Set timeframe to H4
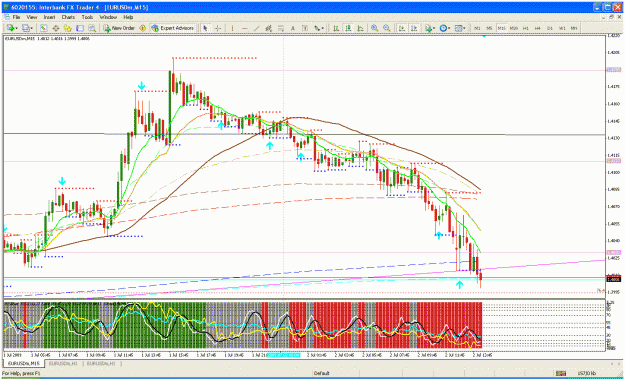 point(538,28)
